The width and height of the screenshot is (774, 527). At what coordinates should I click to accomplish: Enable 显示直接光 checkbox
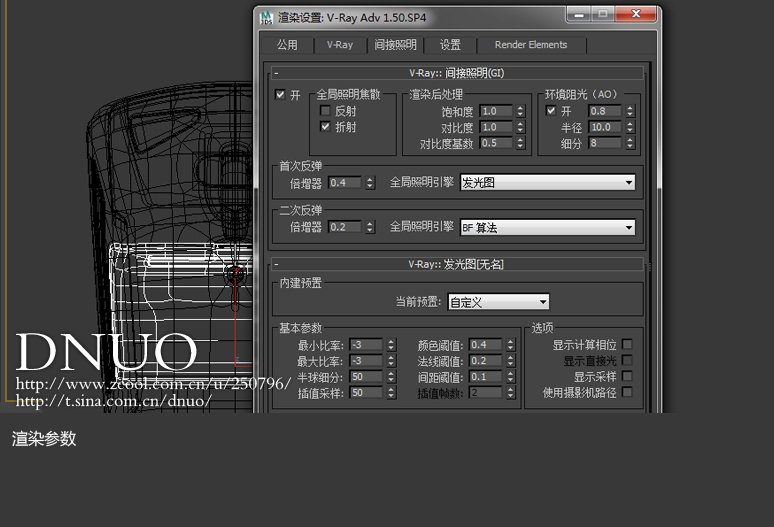tap(627, 360)
